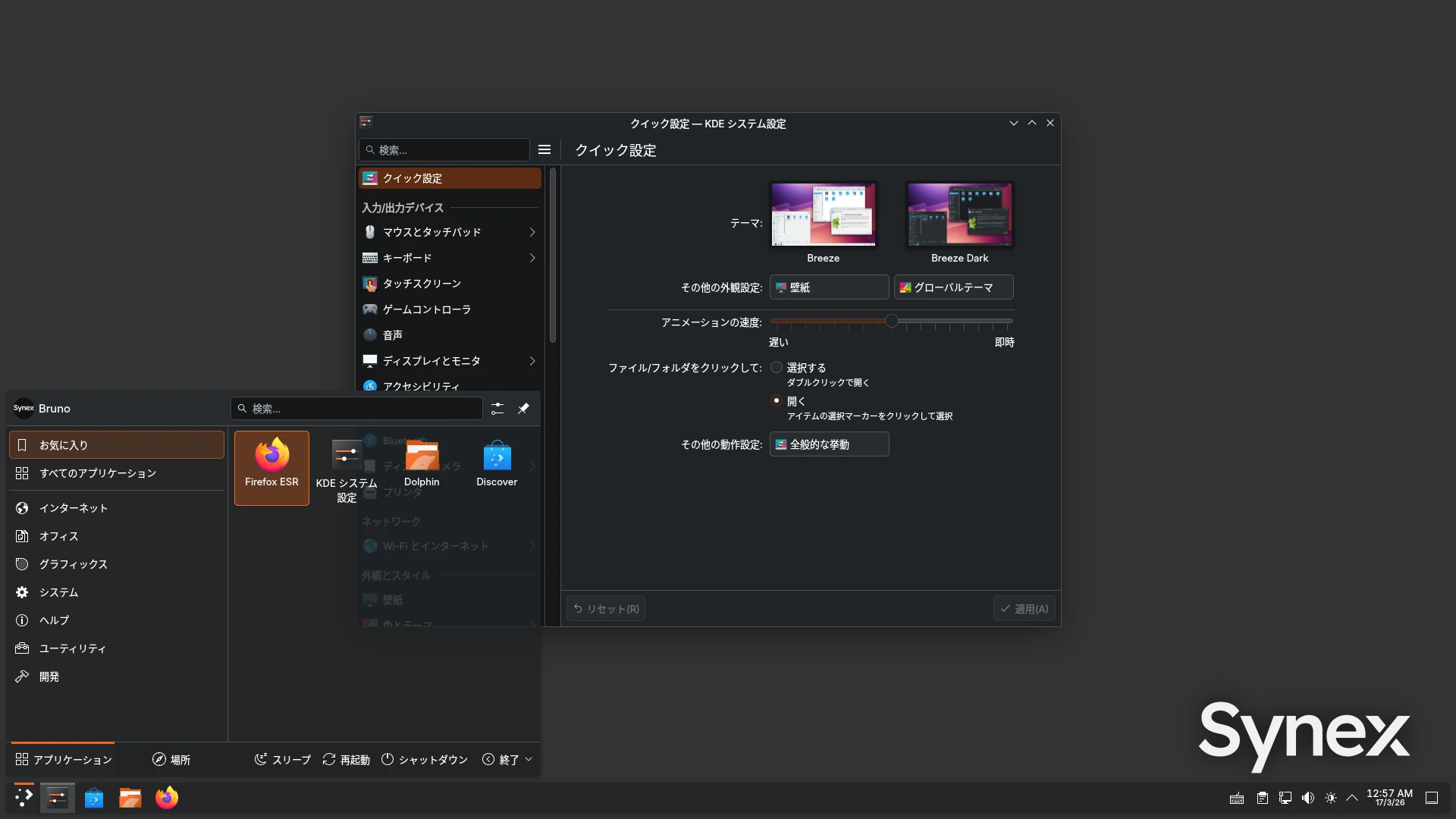Click the 適用(A) apply button
The height and width of the screenshot is (819, 1456).
pos(1024,608)
